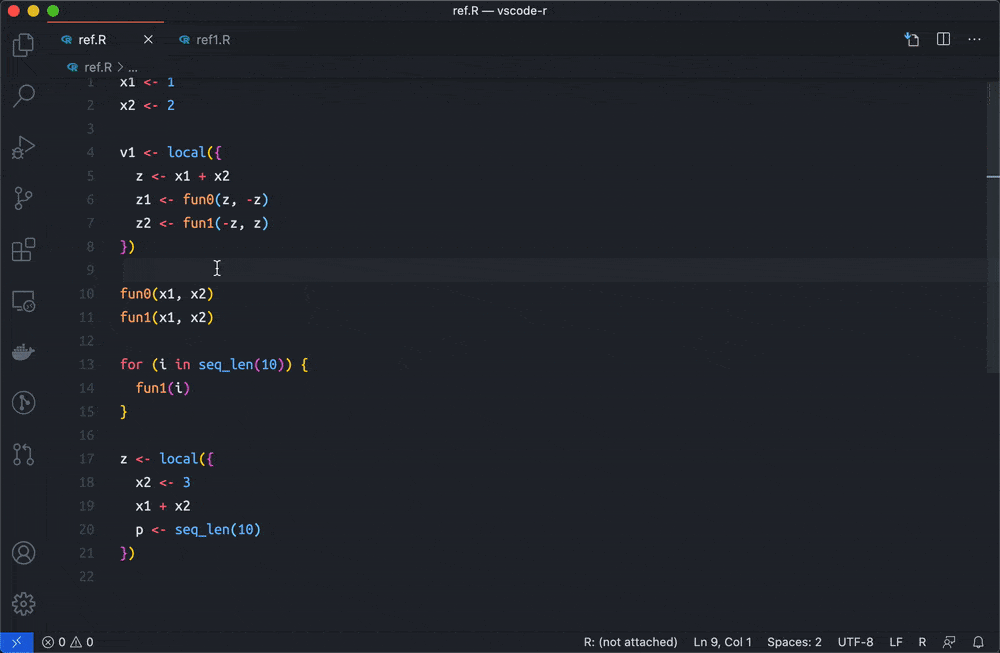Click the editor vertical scrollbar
The width and height of the screenshot is (1000, 653).
[x=993, y=226]
